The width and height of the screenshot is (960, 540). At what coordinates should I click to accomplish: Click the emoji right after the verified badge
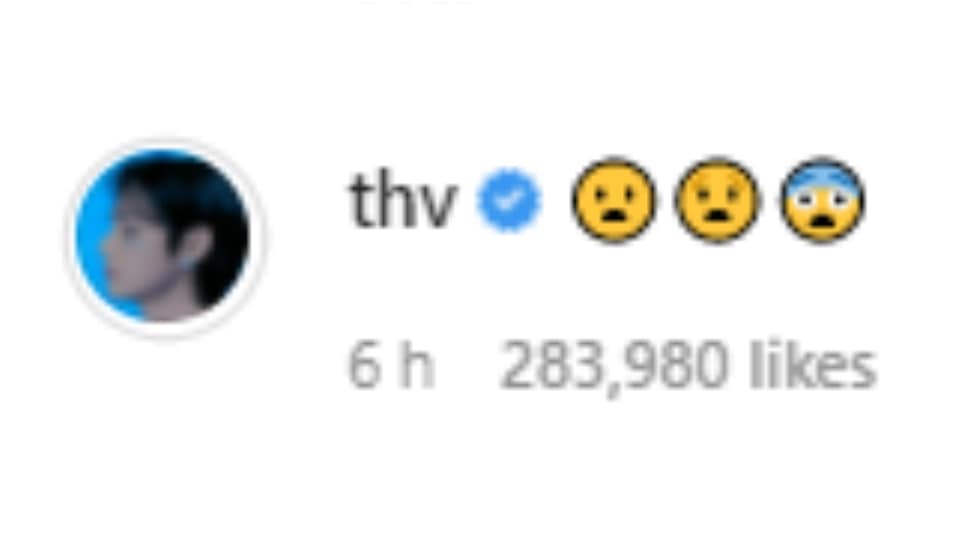(x=613, y=200)
